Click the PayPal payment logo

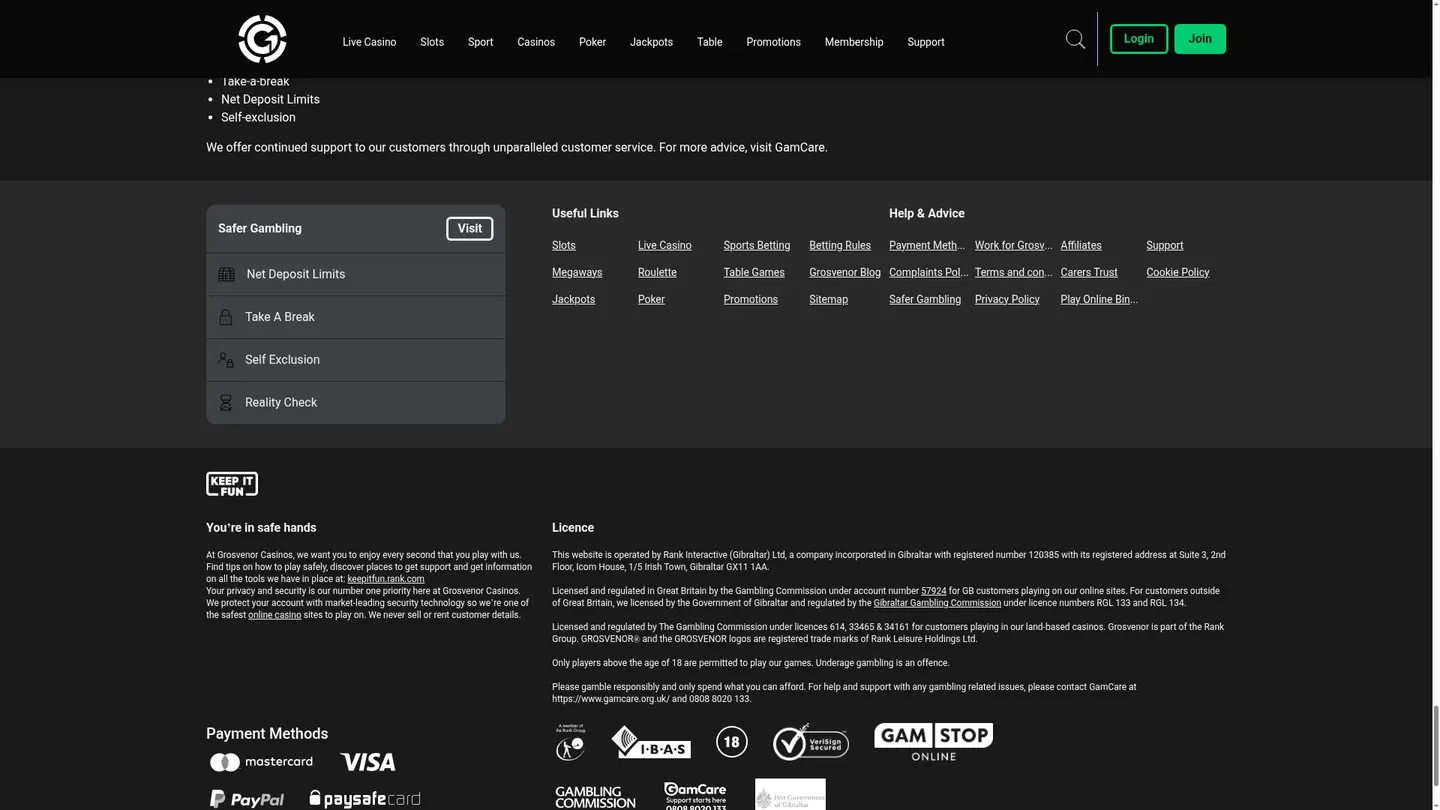246,799
